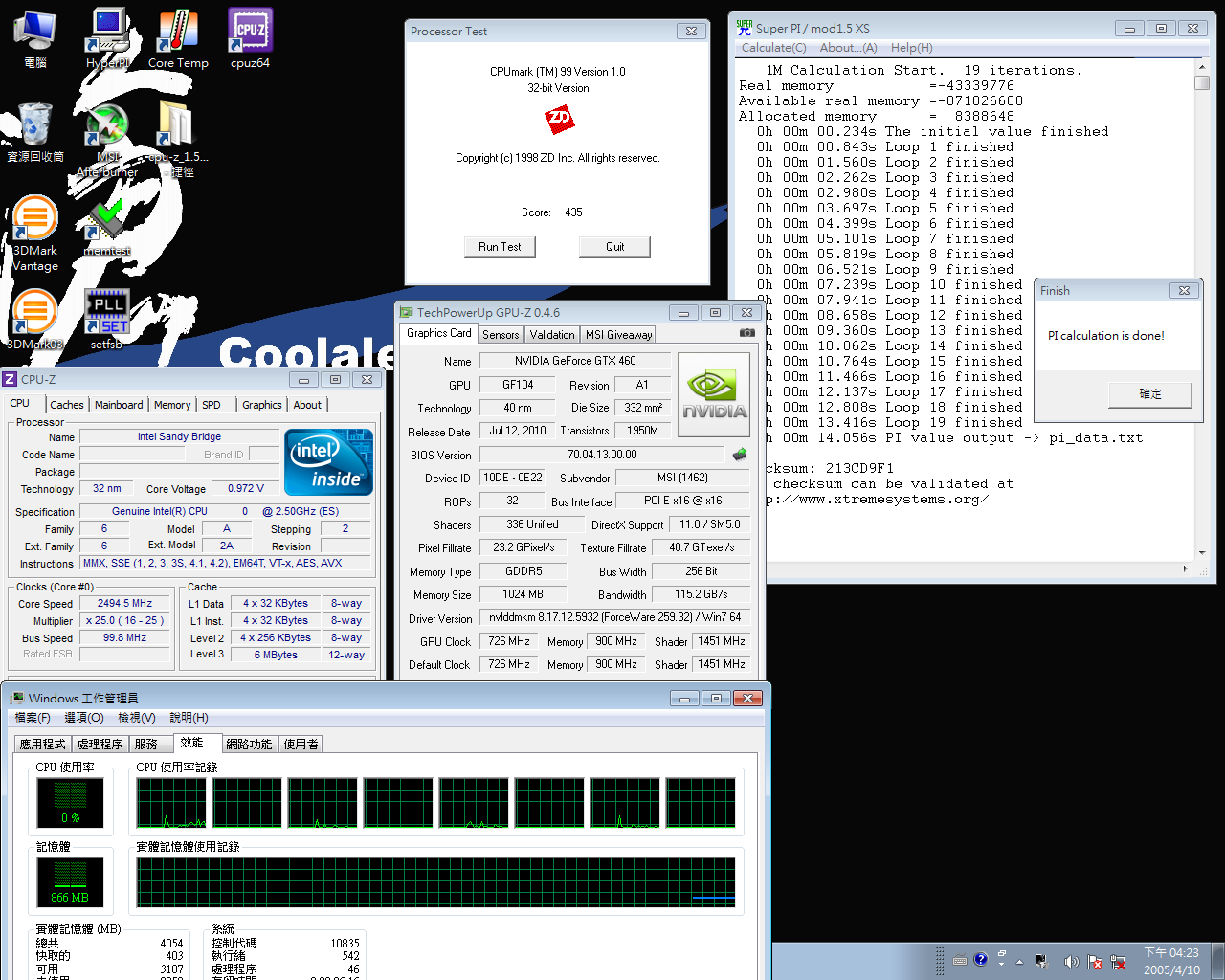Switch to the Mainboard tab in CPU-Z
This screenshot has height=980, width=1225.
[x=119, y=405]
